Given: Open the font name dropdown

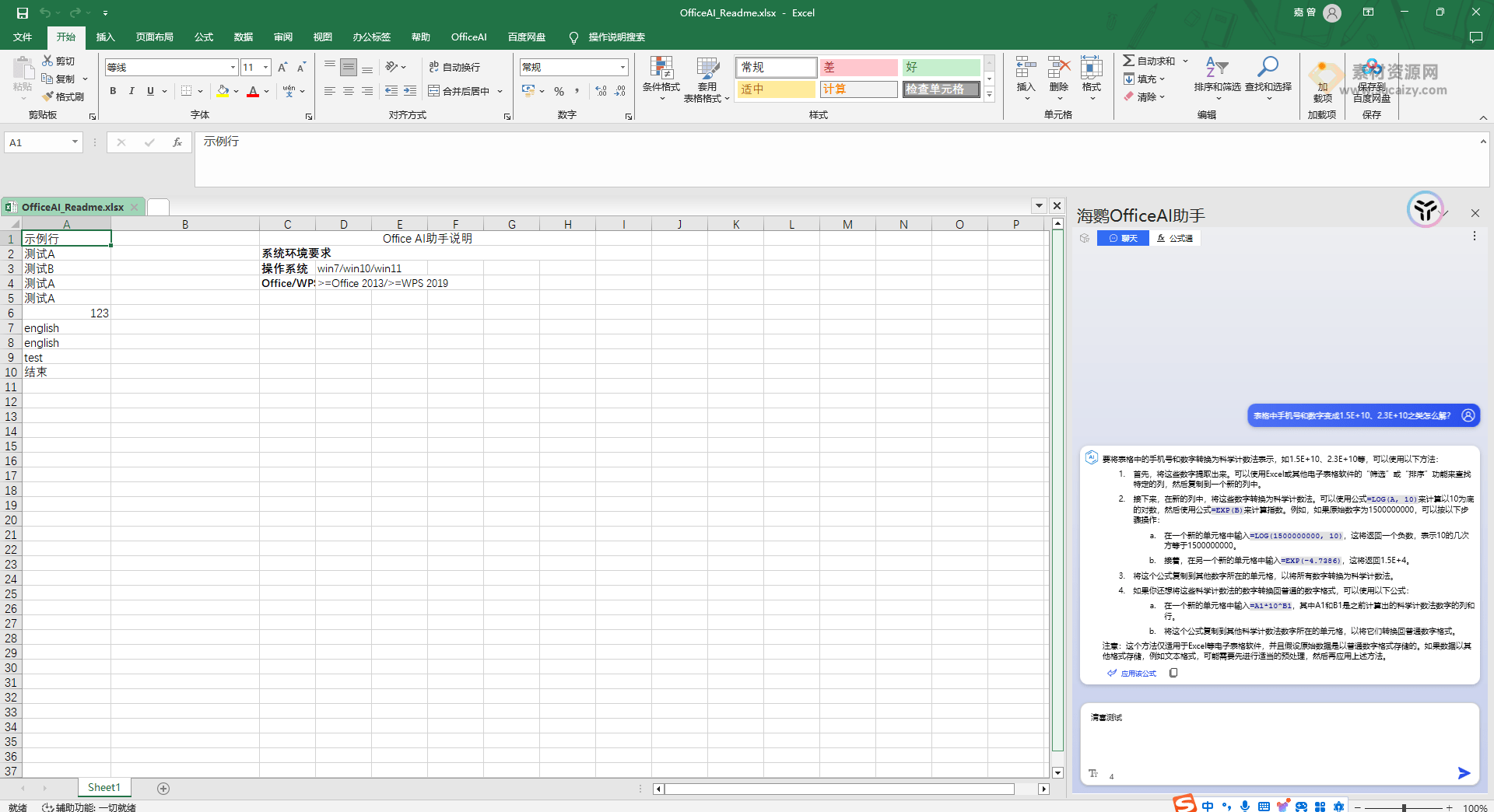Looking at the screenshot, I should coord(232,67).
